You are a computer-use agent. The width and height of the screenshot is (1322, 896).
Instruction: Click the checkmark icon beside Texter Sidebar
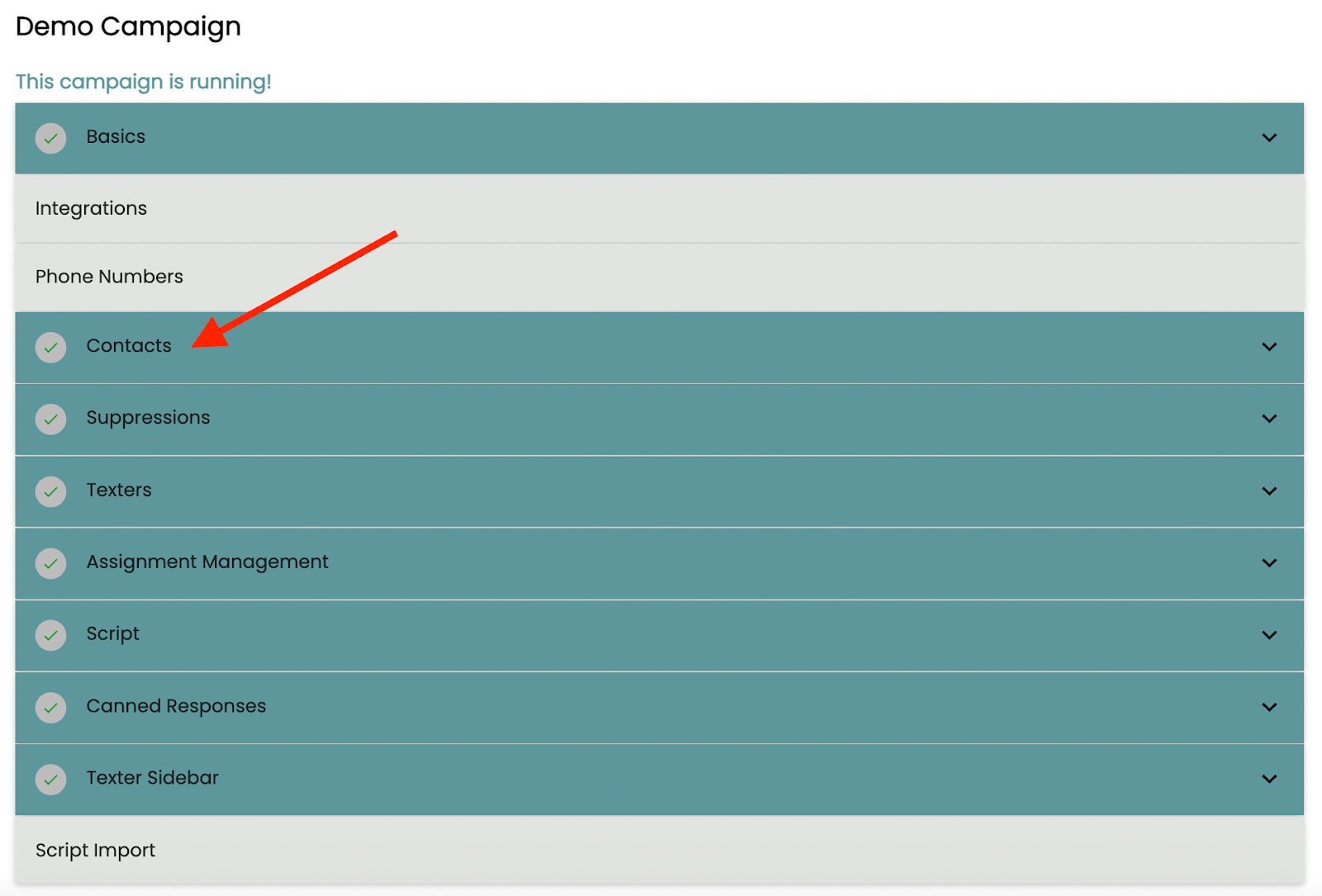tap(50, 780)
